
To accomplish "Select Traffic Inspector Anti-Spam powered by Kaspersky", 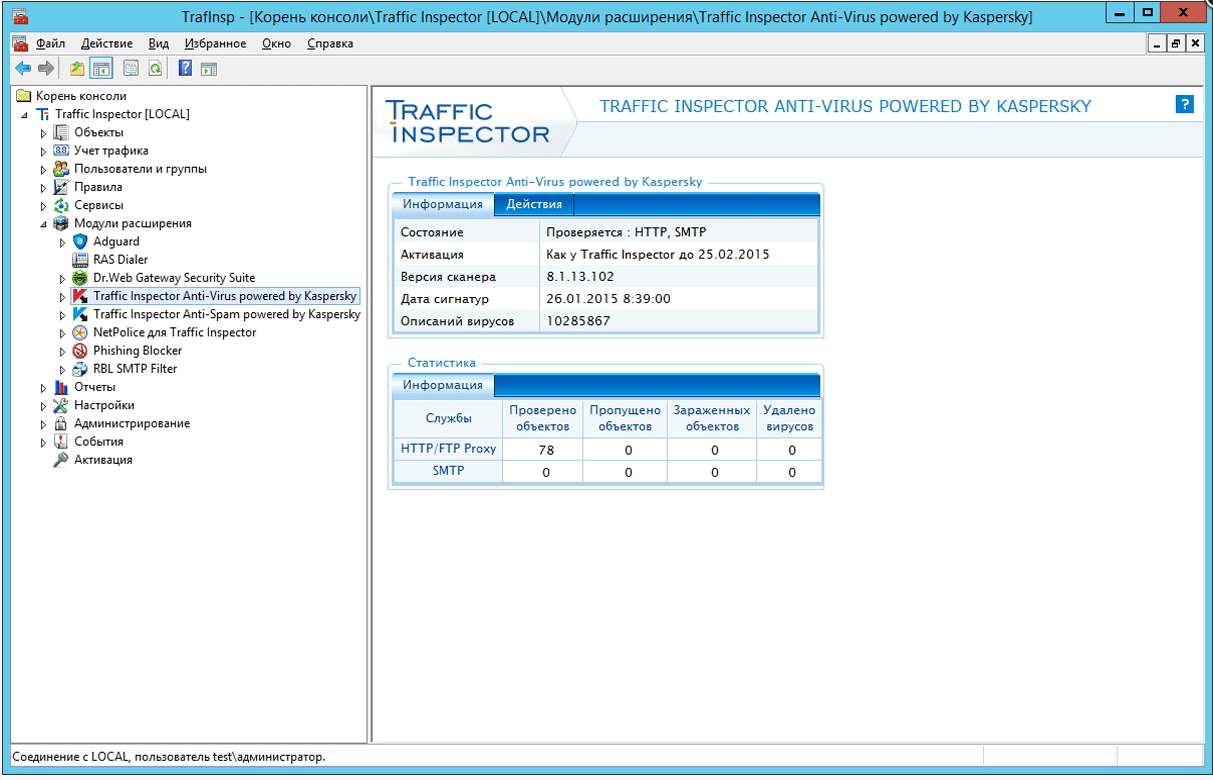I will pos(227,314).
